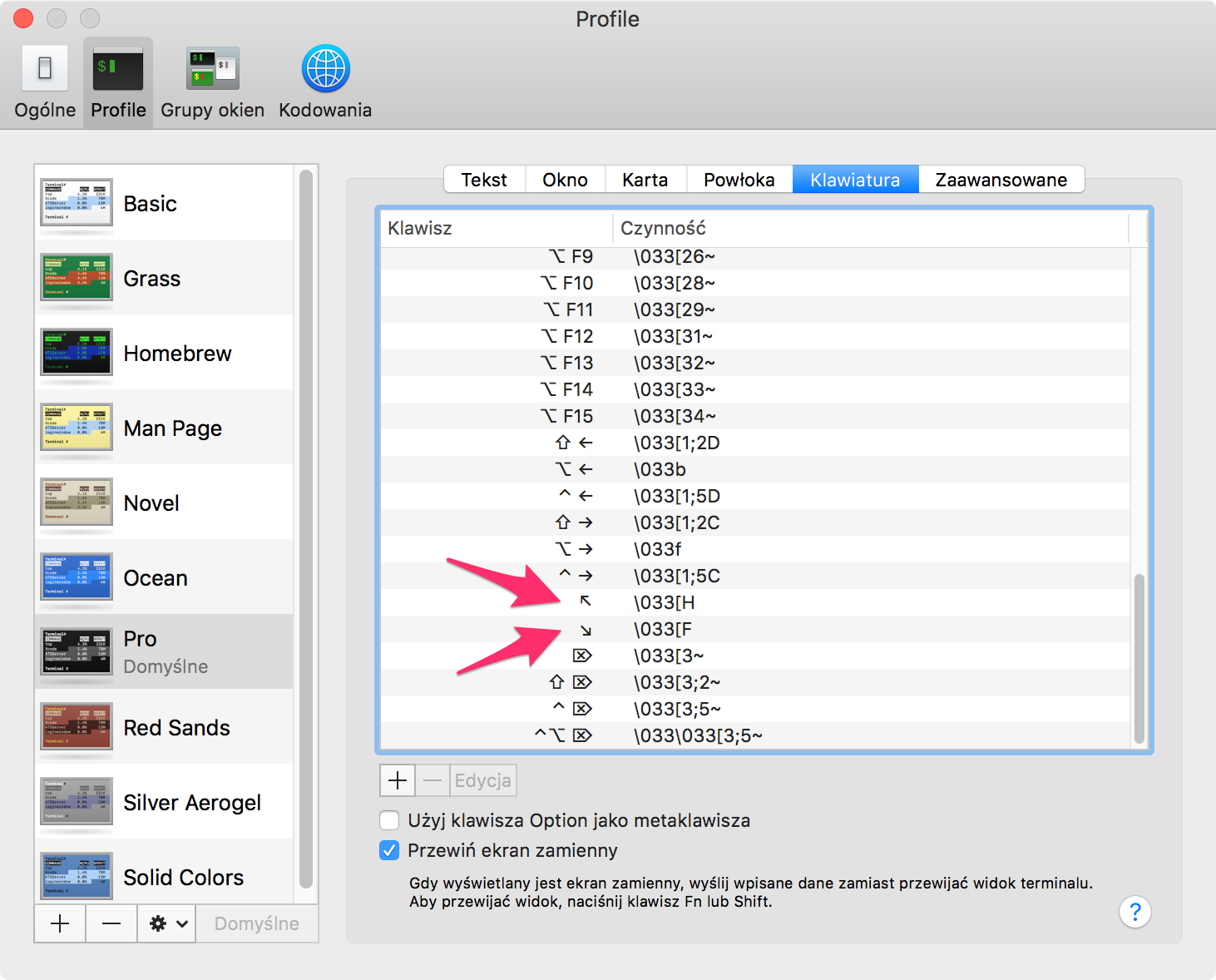The width and height of the screenshot is (1216, 980).
Task: Open the Kodowania globe pane
Action: pos(325,82)
